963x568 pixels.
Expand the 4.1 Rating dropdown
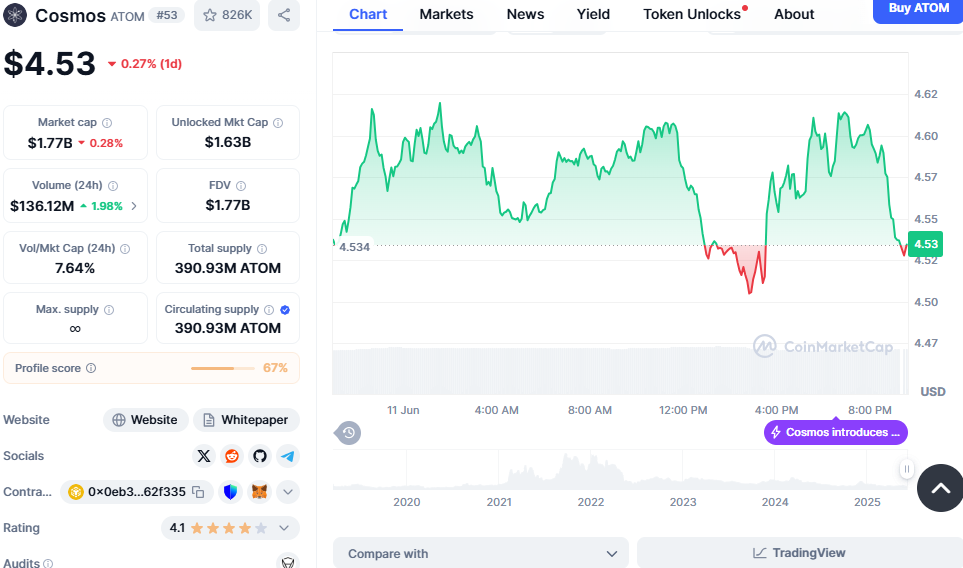pos(284,528)
